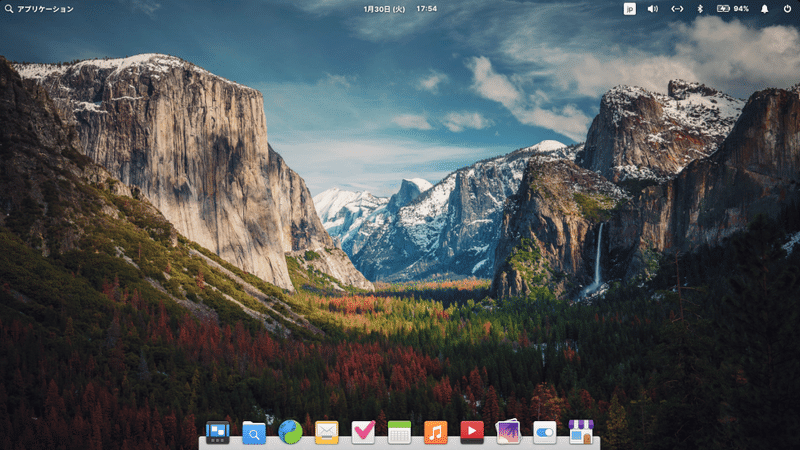Open AppCenter from the dock

(581, 432)
